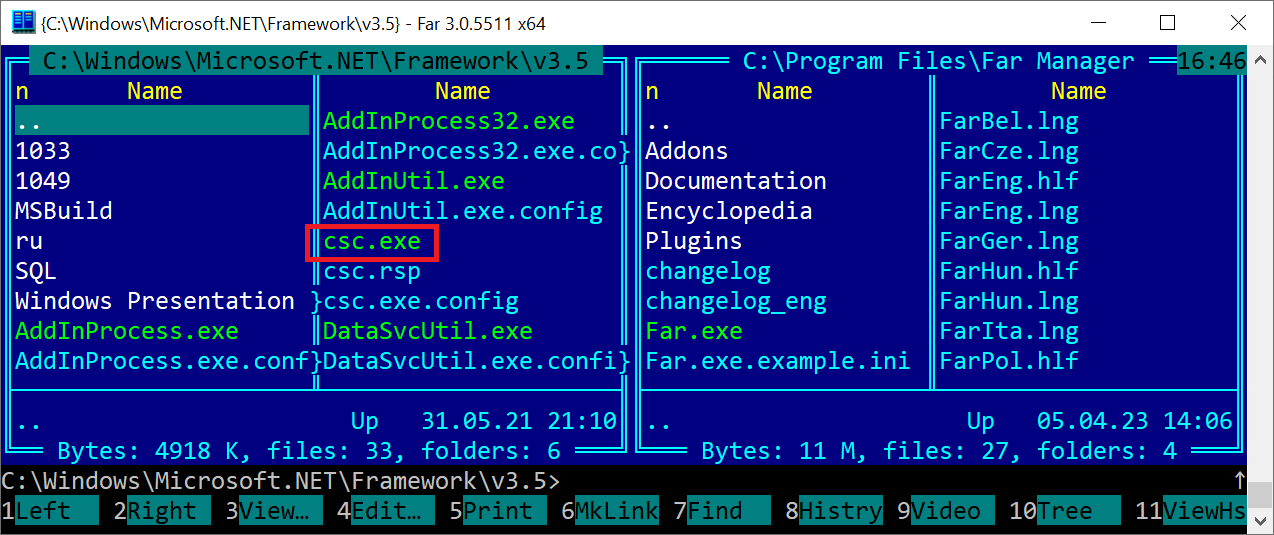Click the clock showing 16:46
The height and width of the screenshot is (535, 1274).
point(1212,61)
